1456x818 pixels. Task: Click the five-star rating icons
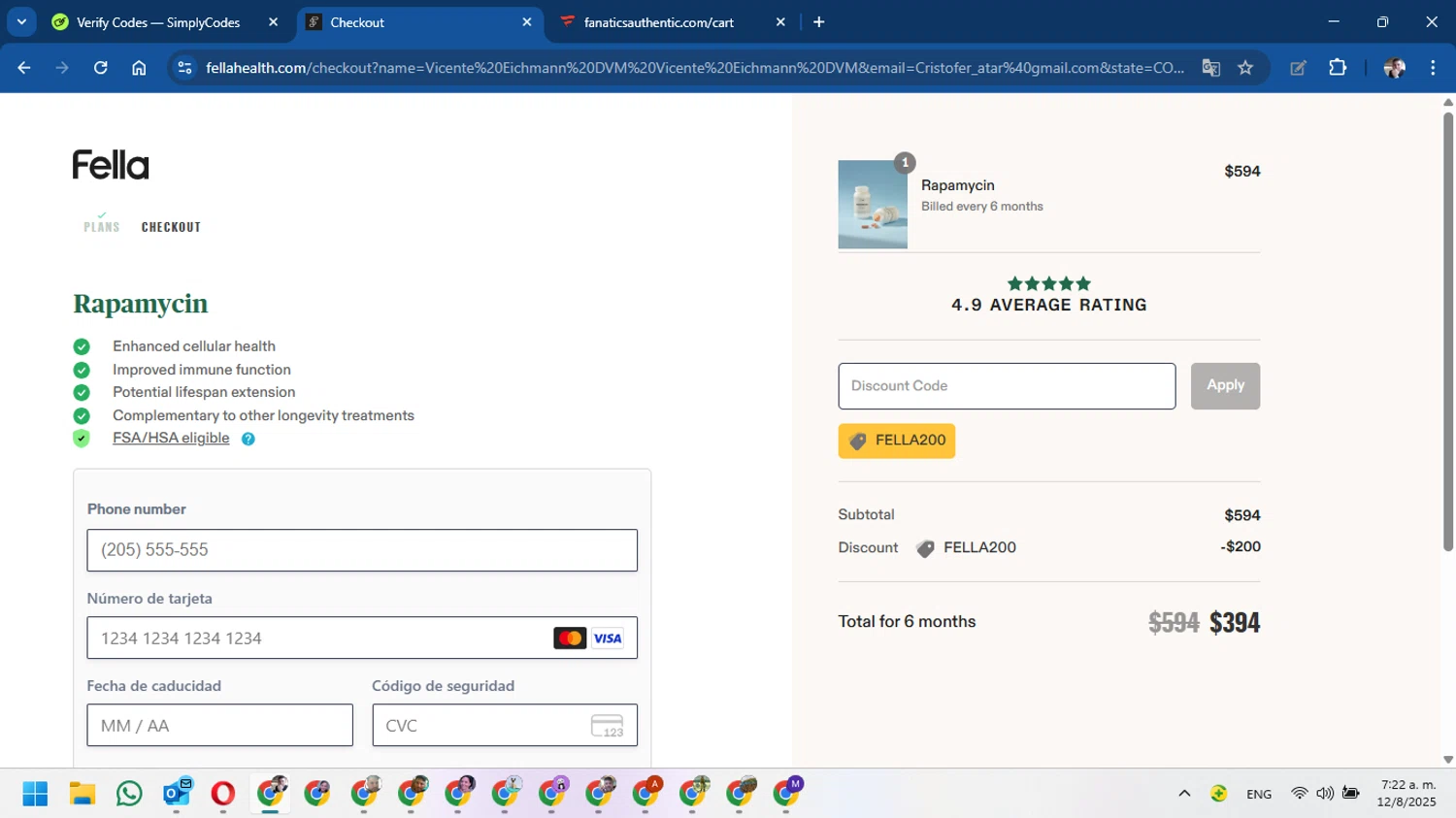point(1049,283)
